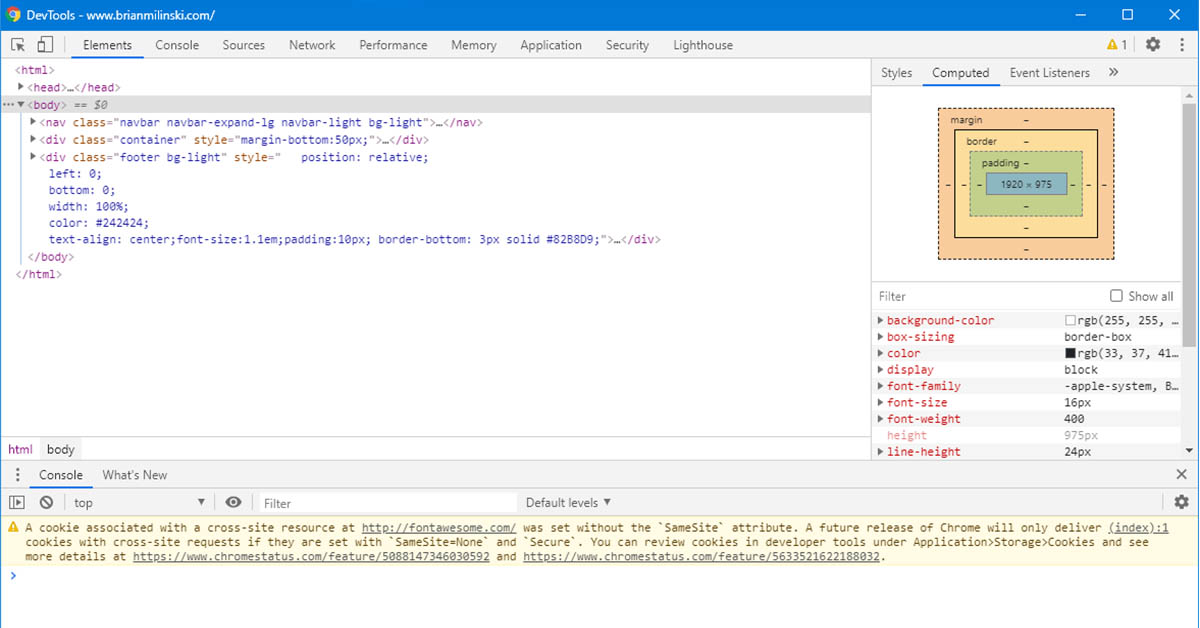Expand the color computed property
This screenshot has height=628, width=1200.
pos(880,353)
